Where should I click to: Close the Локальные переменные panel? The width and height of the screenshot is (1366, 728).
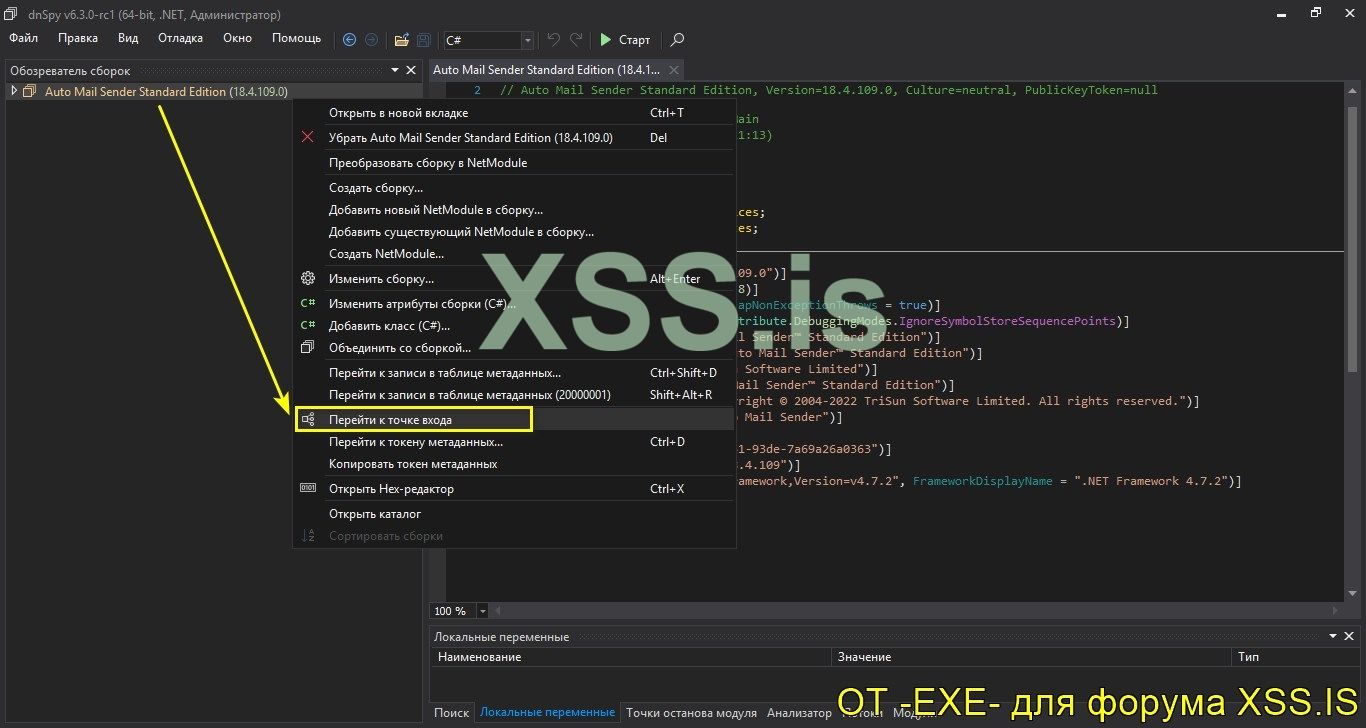[x=1349, y=636]
